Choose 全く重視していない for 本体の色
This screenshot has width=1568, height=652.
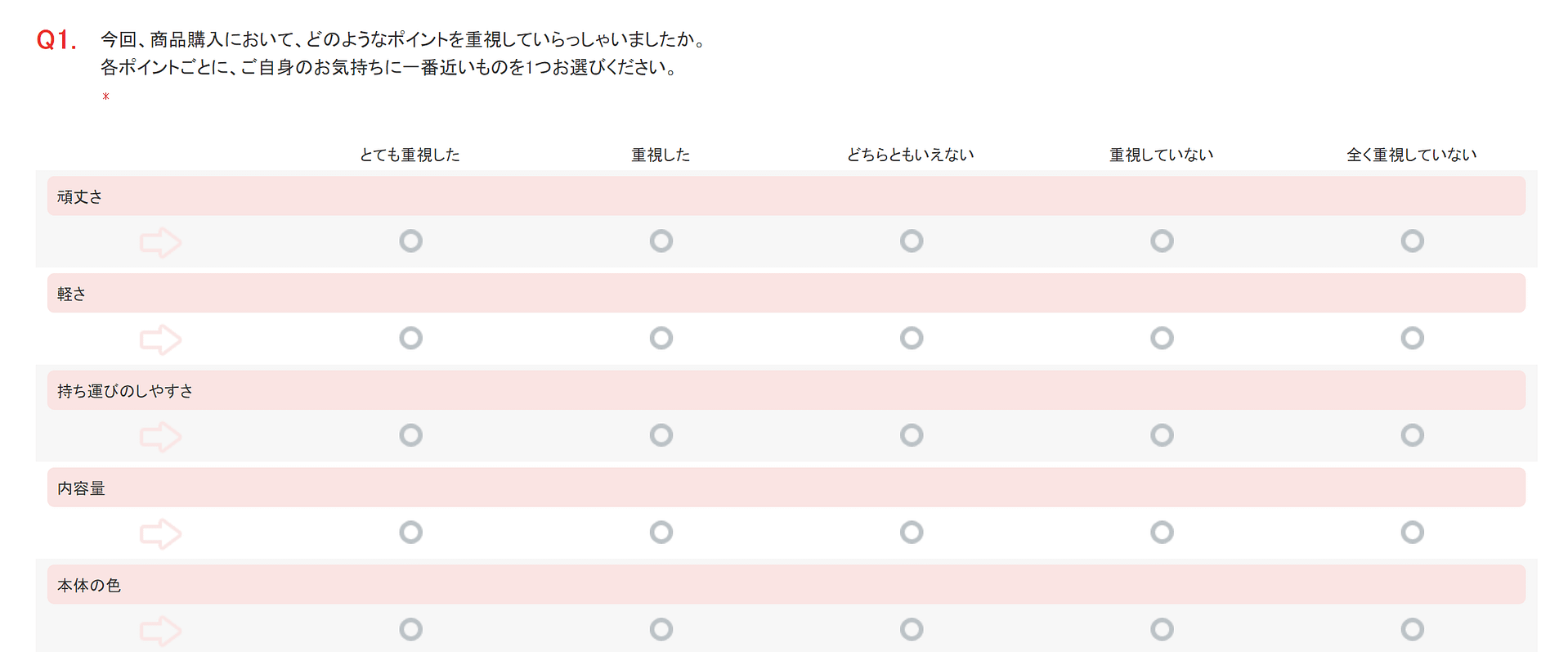click(1412, 629)
